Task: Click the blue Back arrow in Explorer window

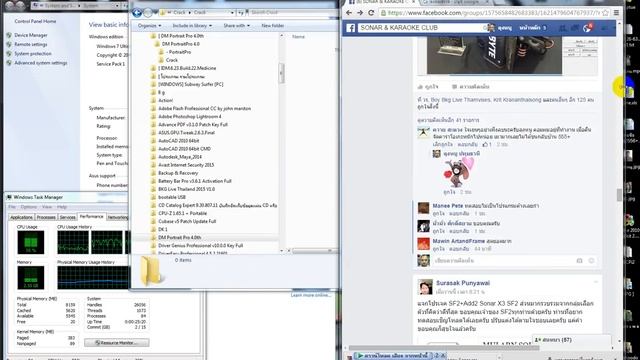Action: pos(137,13)
